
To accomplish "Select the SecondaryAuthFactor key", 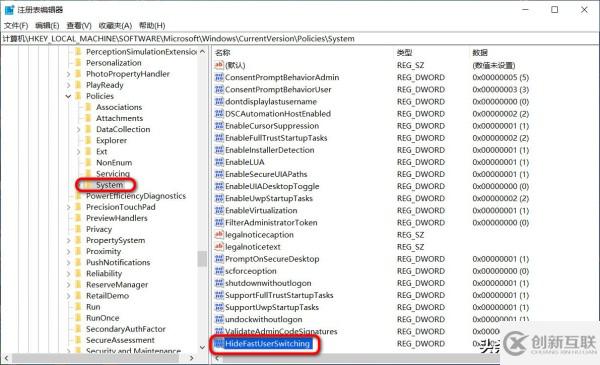I will coord(126,329).
